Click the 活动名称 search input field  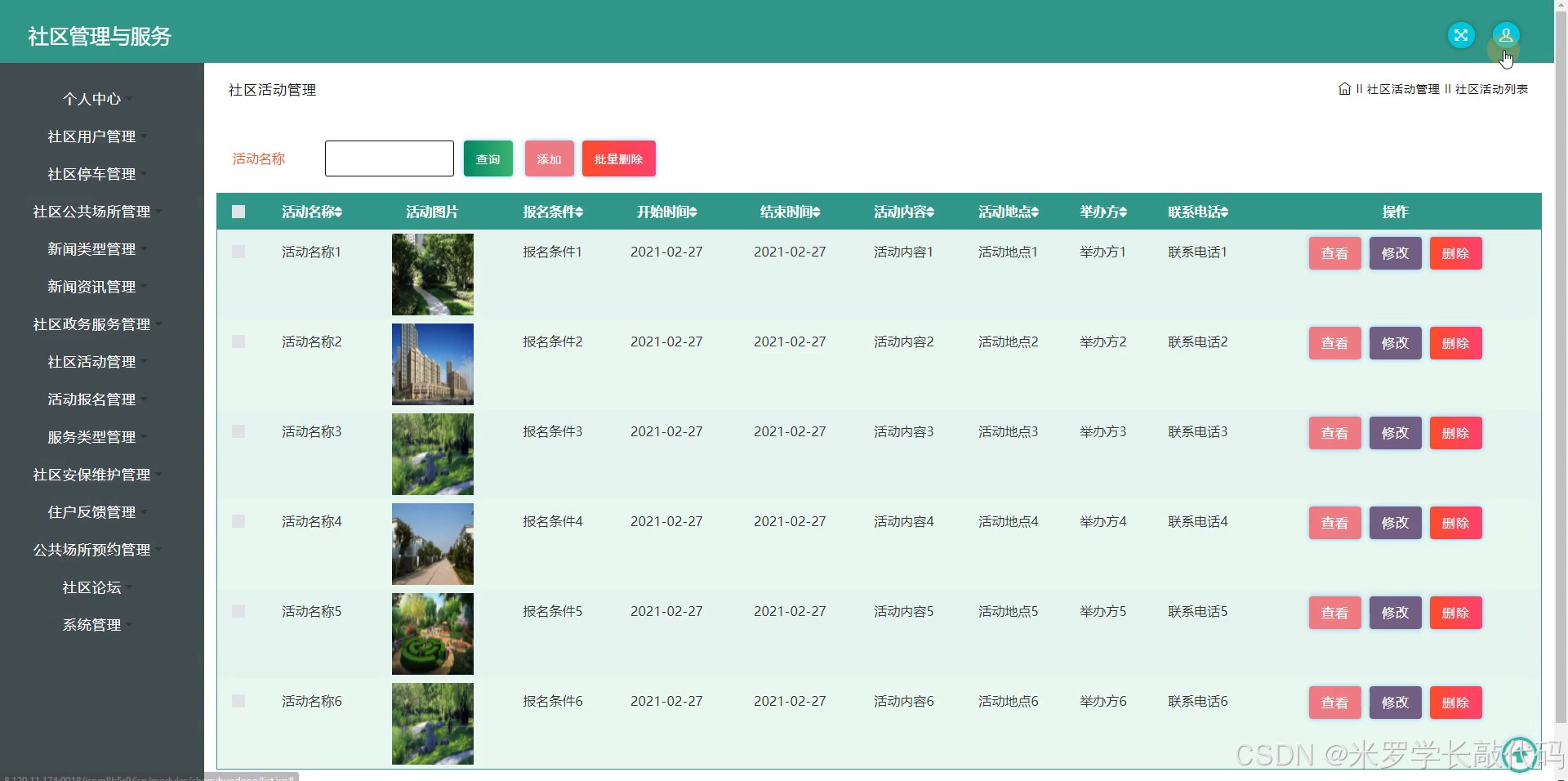coord(389,158)
